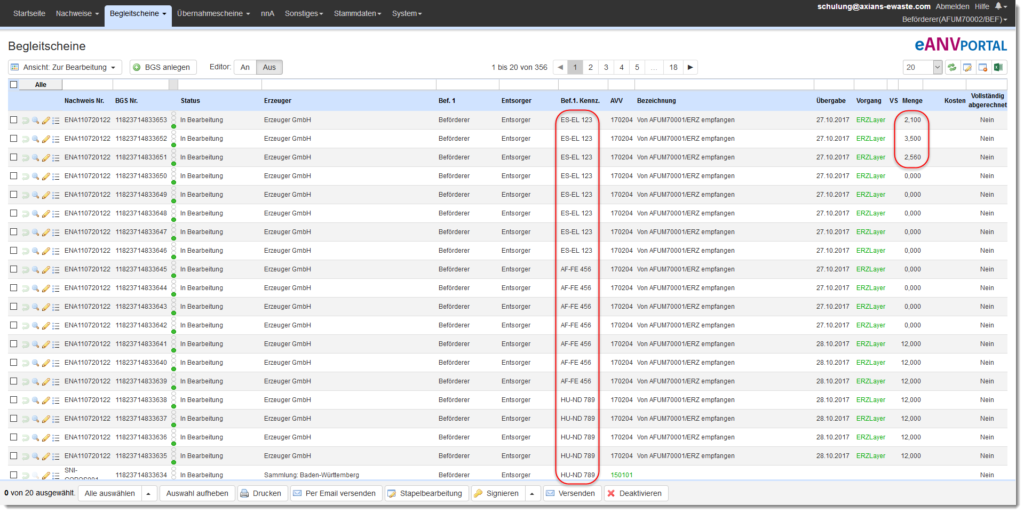Check the row for BGS 11823714833644

[14, 288]
